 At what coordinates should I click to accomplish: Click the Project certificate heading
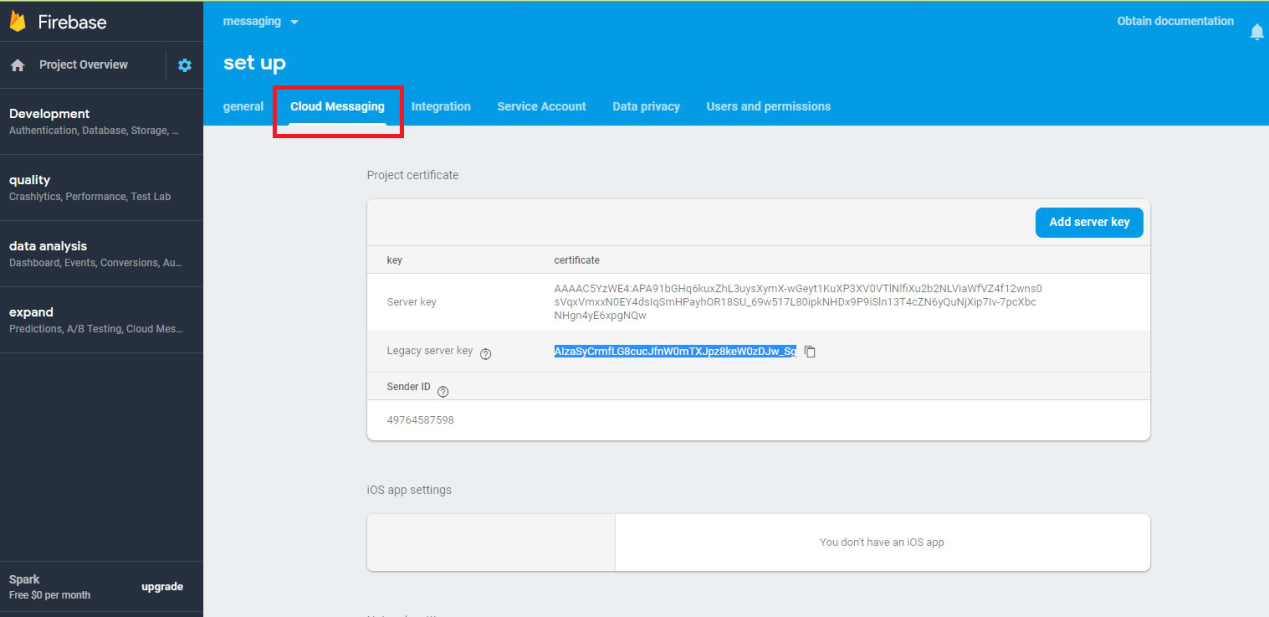tap(413, 175)
